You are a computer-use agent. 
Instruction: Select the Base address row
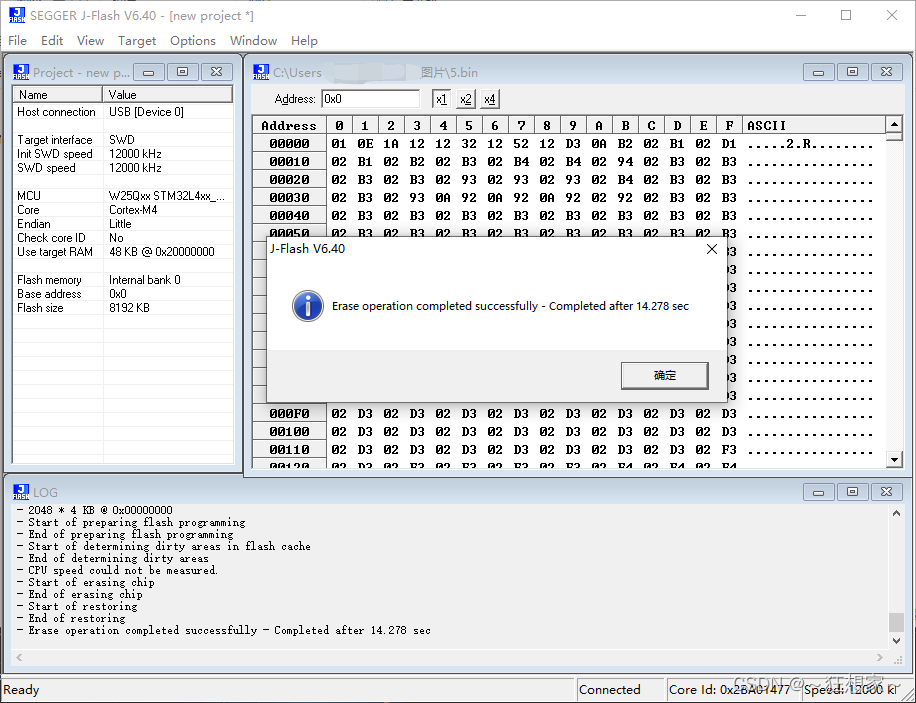(x=123, y=294)
